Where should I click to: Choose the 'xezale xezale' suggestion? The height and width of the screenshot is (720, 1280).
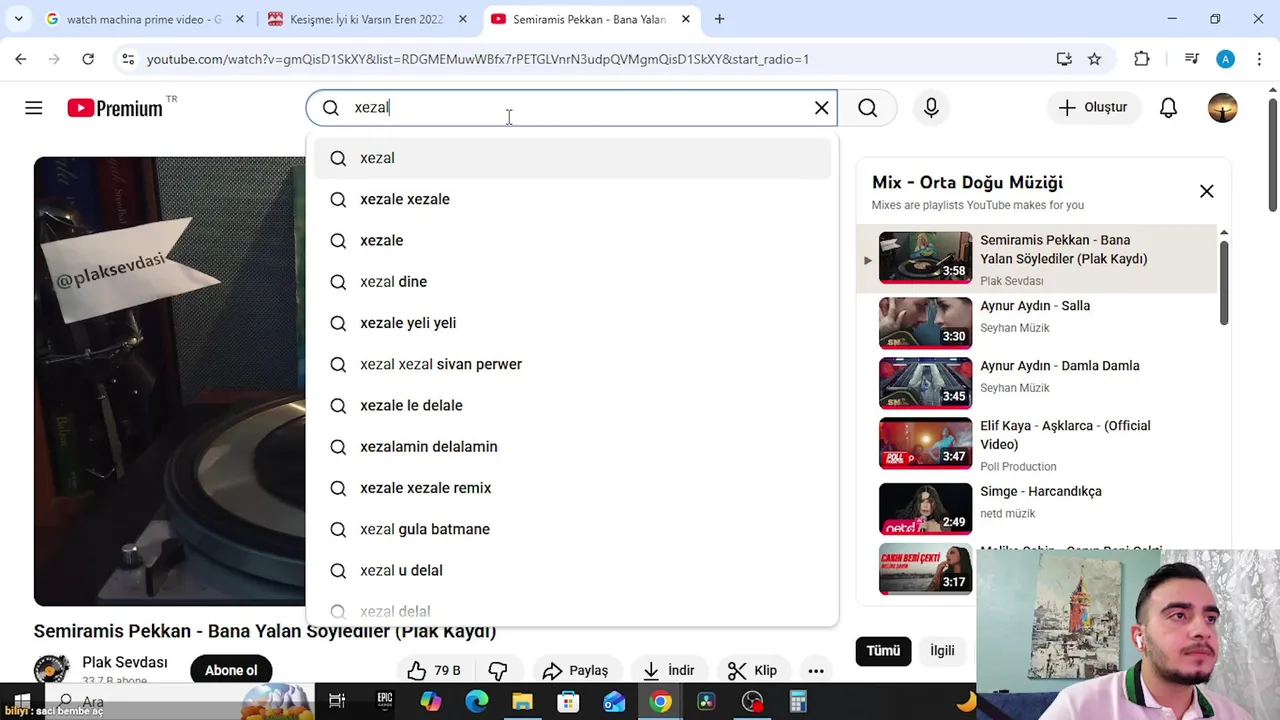pos(572,199)
